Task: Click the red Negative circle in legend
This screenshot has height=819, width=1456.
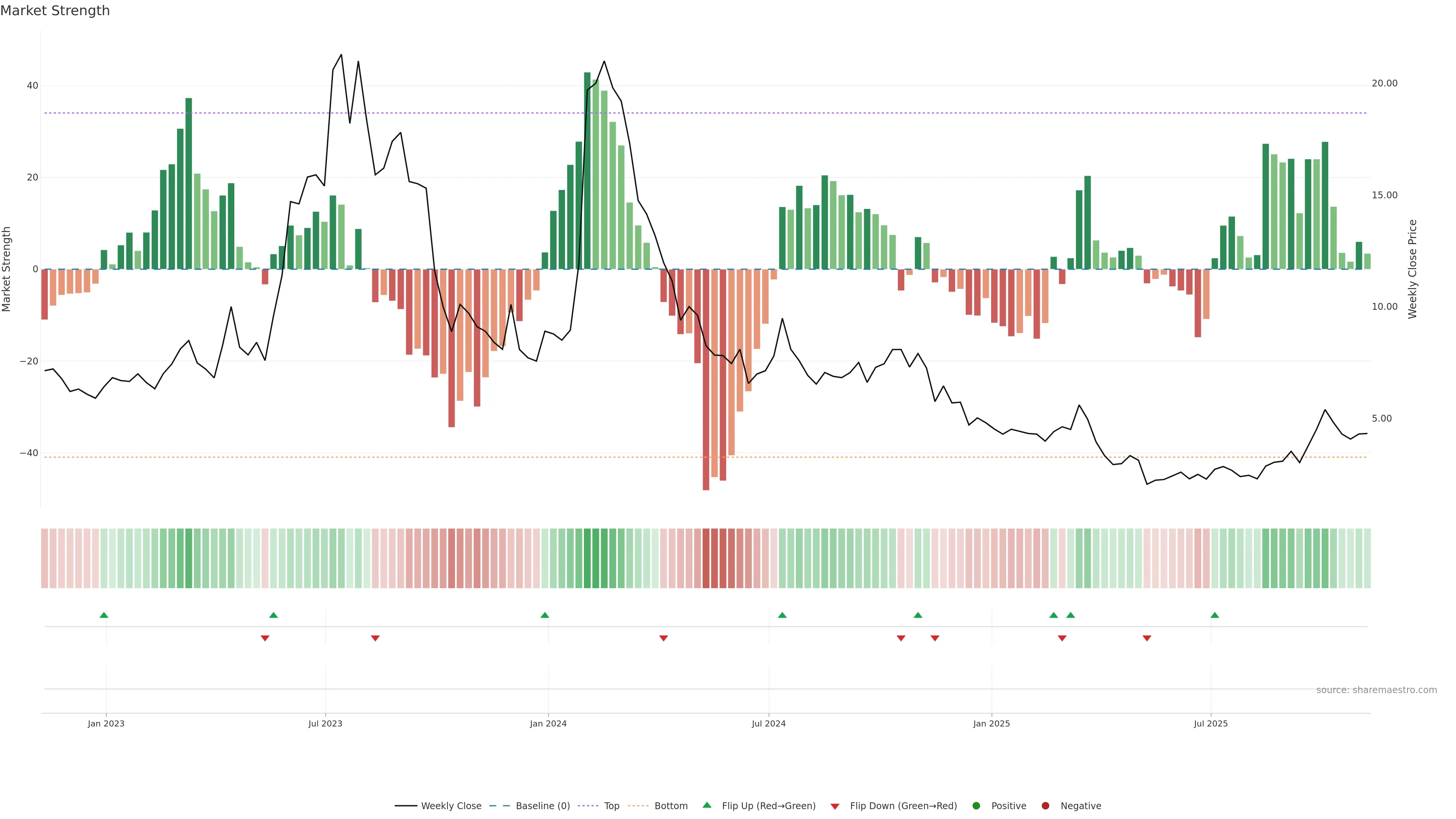Action: (x=1045, y=805)
